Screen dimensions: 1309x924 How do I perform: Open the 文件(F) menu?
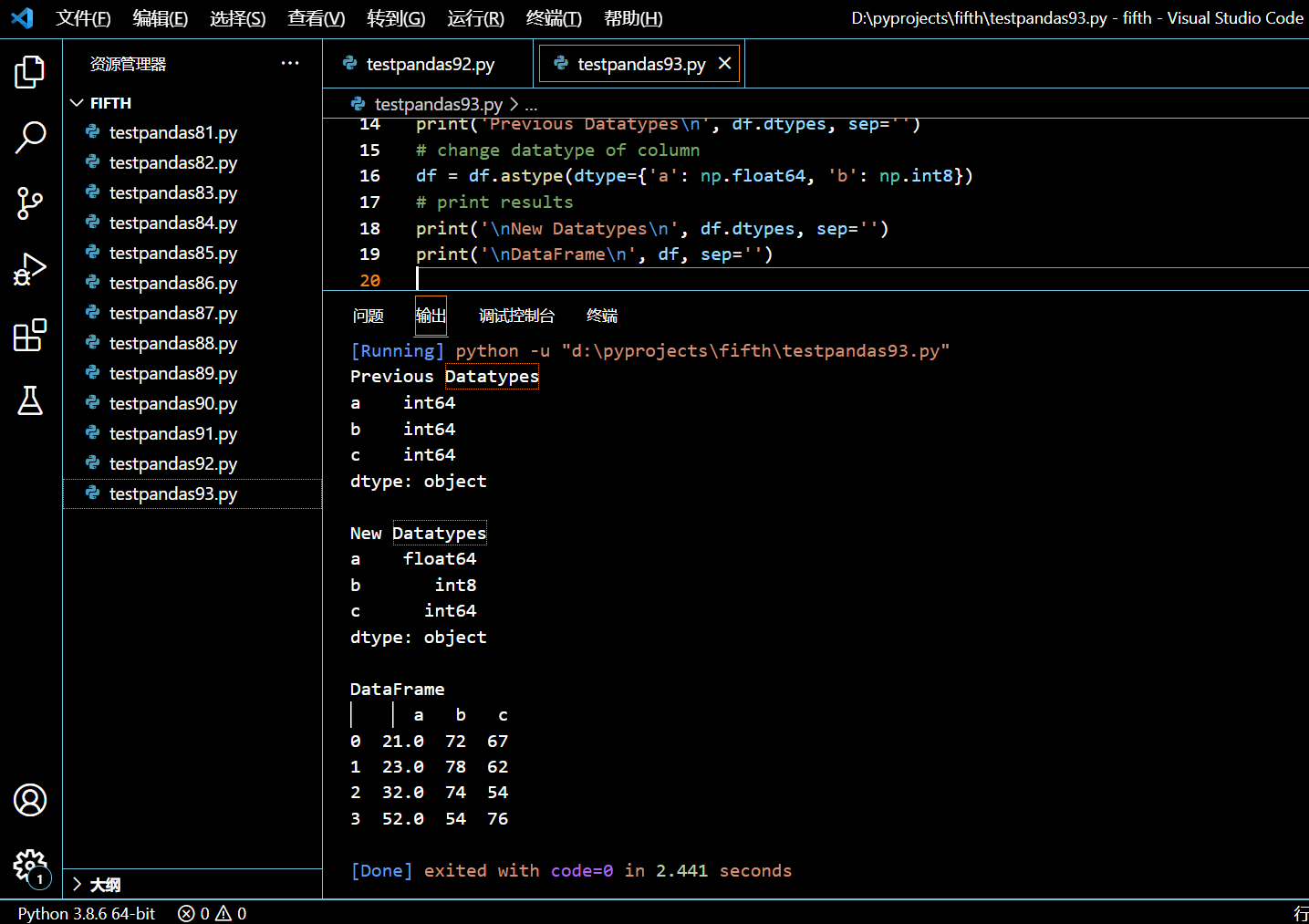(x=83, y=18)
